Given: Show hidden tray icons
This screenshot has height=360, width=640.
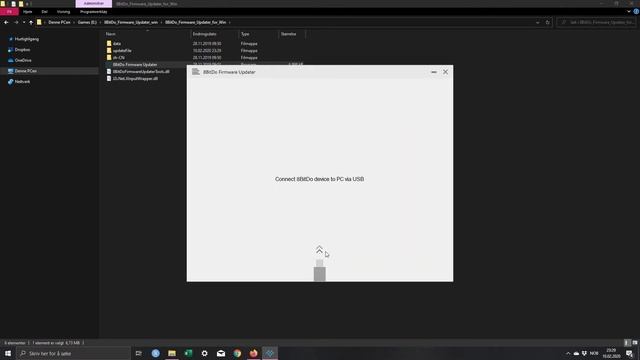Looking at the screenshot, I should (x=568, y=353).
